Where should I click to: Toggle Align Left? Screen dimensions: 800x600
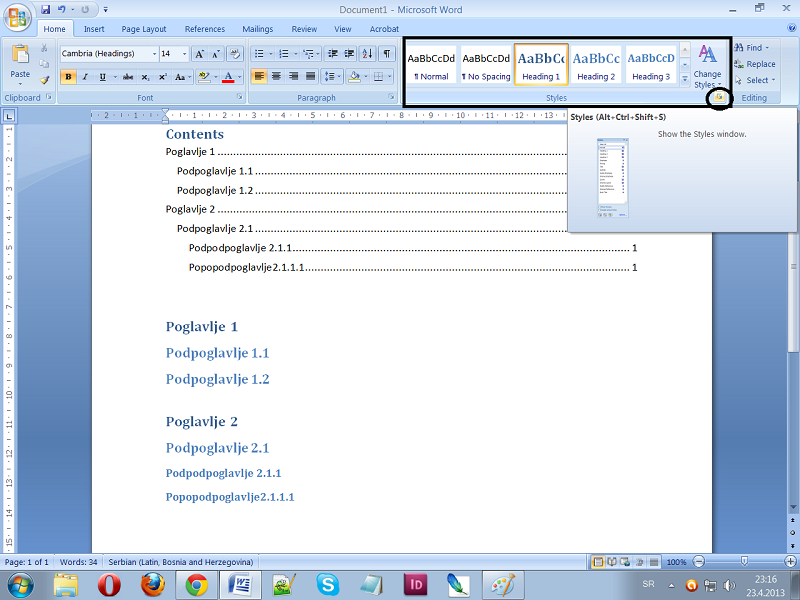(x=259, y=77)
